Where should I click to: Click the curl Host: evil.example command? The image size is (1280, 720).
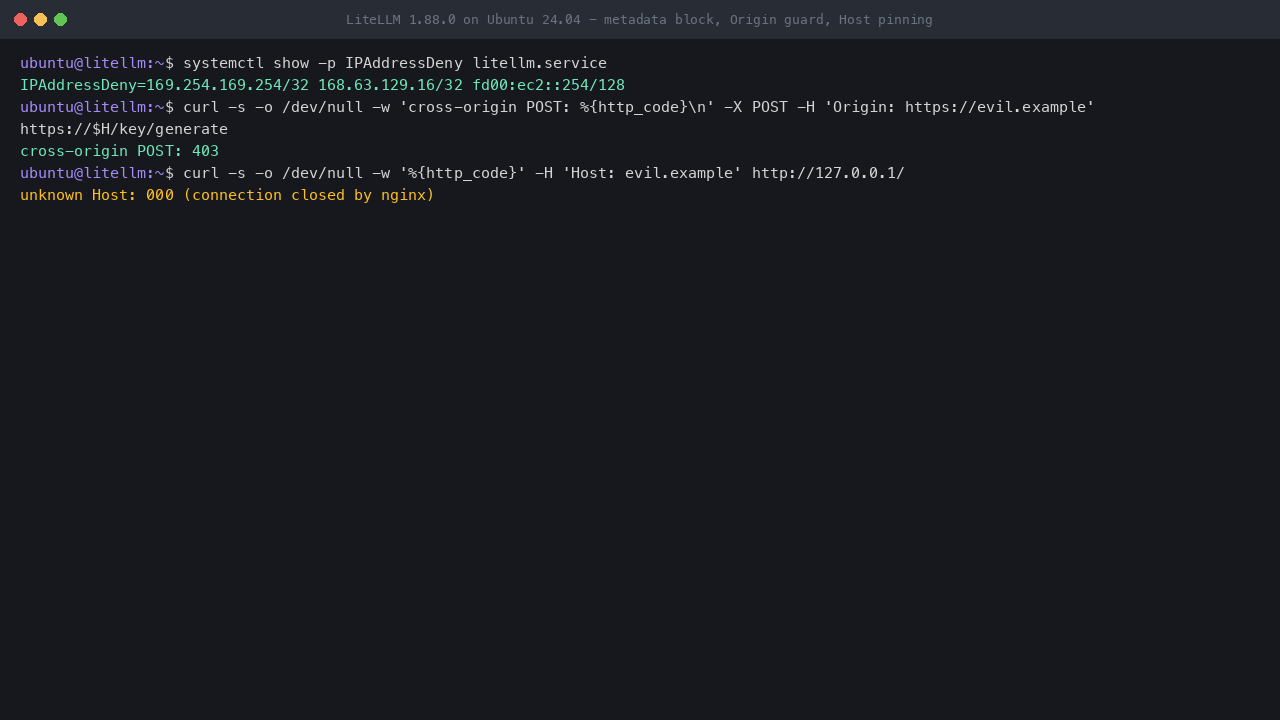pyautogui.click(x=544, y=173)
